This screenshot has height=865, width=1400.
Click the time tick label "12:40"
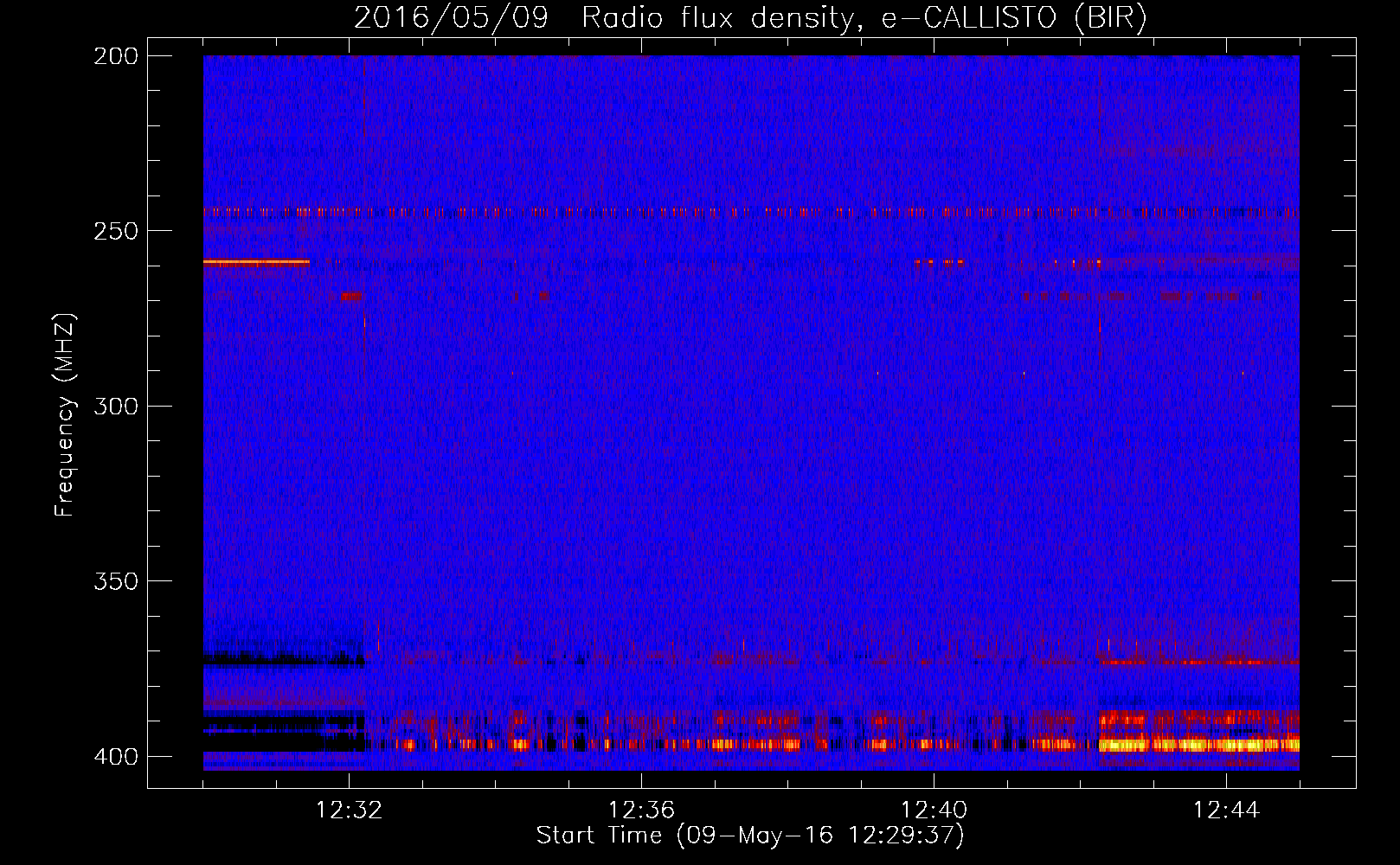(x=934, y=811)
